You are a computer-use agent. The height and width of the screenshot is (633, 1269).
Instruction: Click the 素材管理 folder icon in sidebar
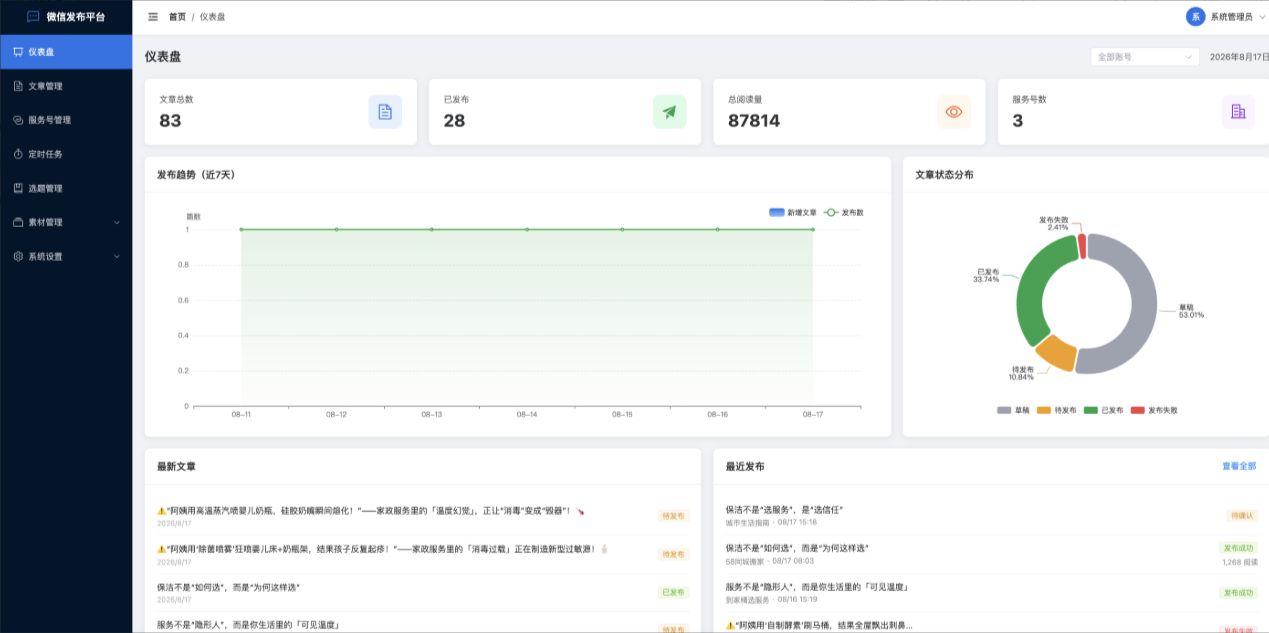point(18,222)
